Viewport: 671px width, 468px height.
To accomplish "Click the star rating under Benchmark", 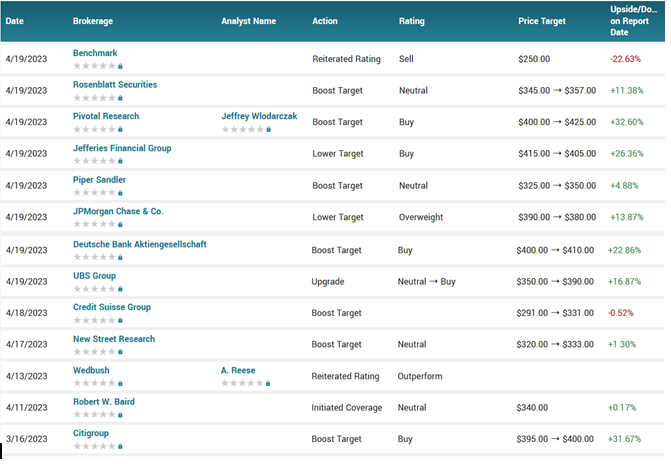I will pos(95,66).
